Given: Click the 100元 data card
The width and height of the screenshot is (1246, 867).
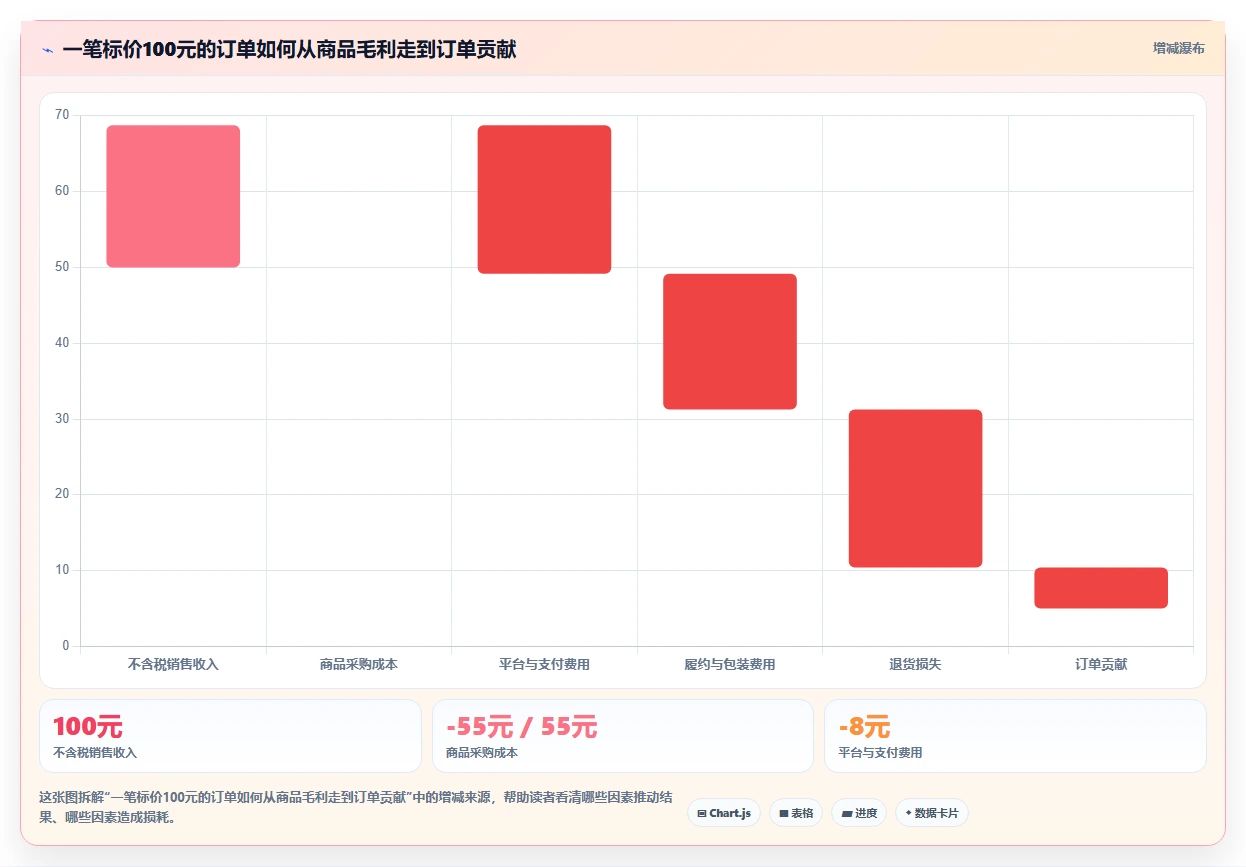Looking at the screenshot, I should click(x=230, y=736).
